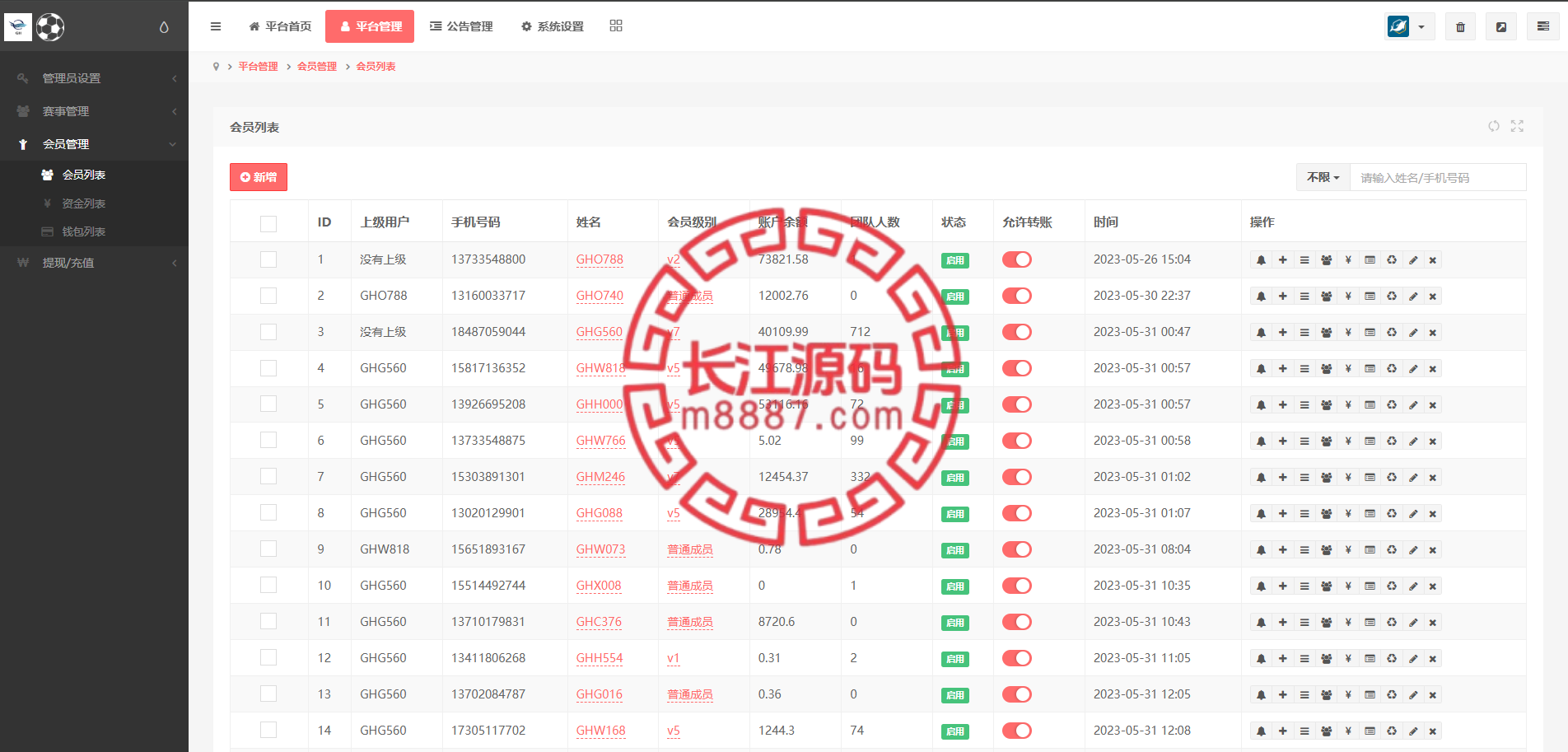This screenshot has height=752, width=1568.
Task: Click the yen icon in row ID 12
Action: pyautogui.click(x=1348, y=659)
